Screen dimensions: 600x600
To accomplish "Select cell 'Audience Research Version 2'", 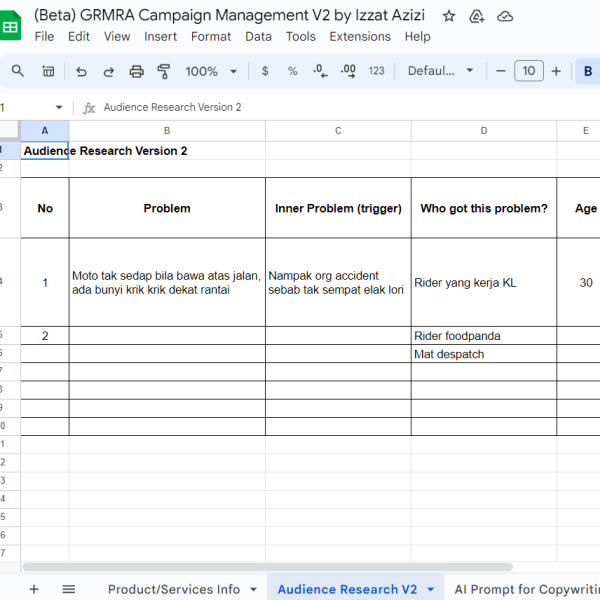I will point(45,151).
